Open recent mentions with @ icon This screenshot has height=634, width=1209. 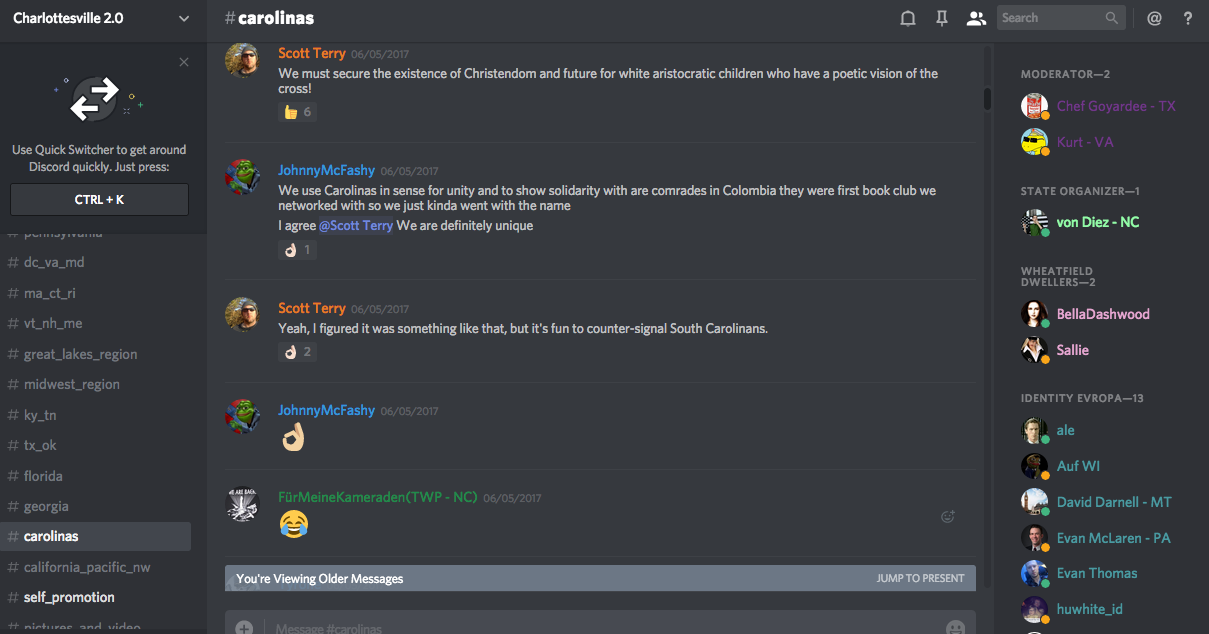coord(1154,18)
